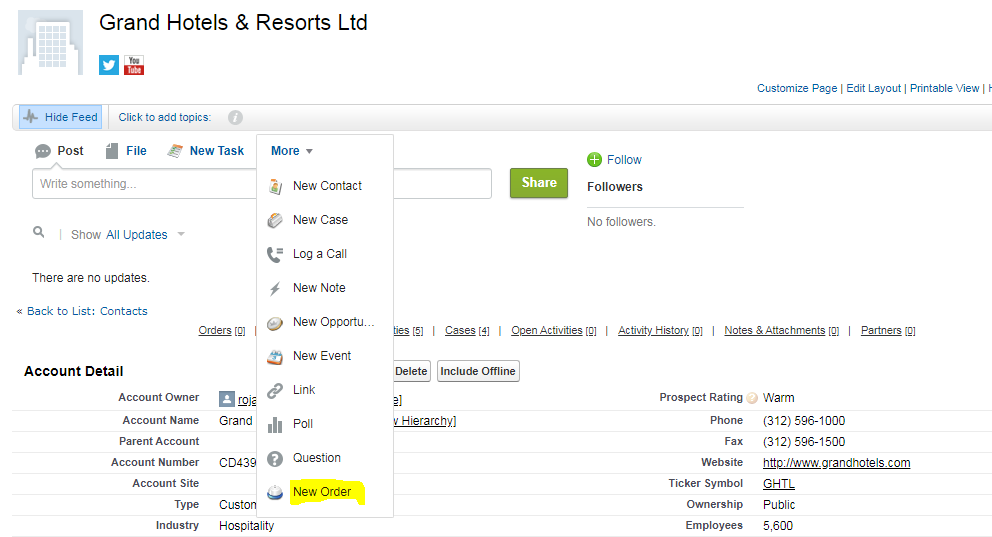Click the New Case icon in menu
The height and width of the screenshot is (537, 992).
tap(275, 220)
